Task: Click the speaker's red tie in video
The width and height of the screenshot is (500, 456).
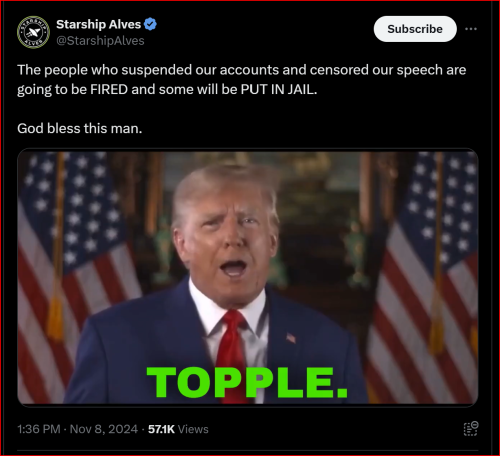Action: pos(232,355)
